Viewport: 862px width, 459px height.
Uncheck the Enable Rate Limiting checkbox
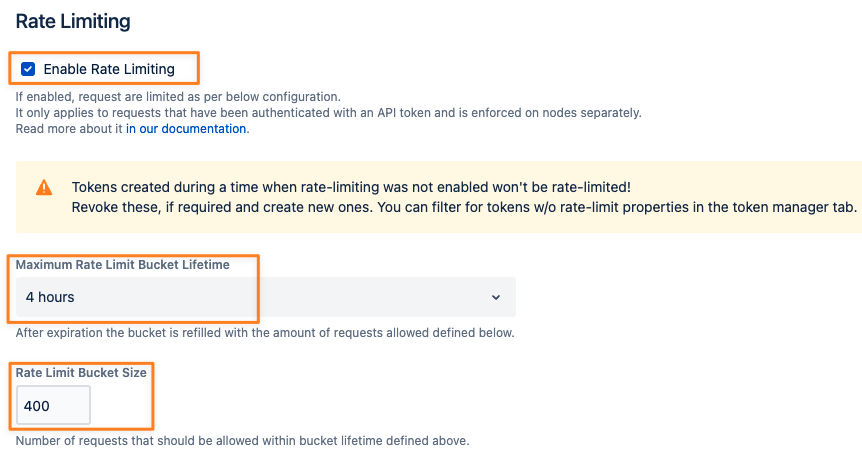(28, 69)
